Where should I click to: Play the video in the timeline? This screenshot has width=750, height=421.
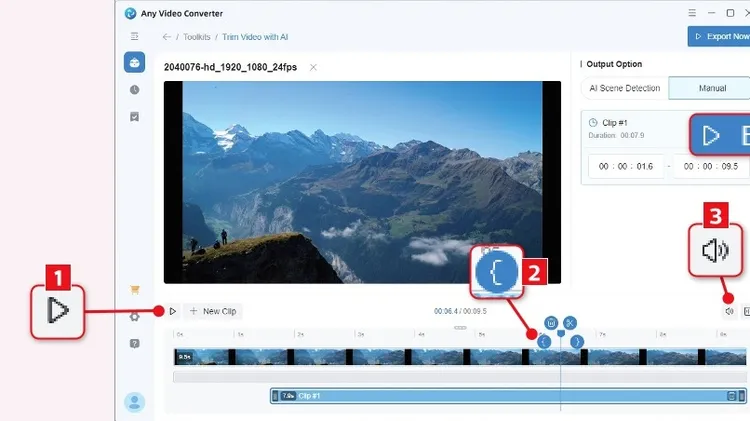(x=172, y=311)
